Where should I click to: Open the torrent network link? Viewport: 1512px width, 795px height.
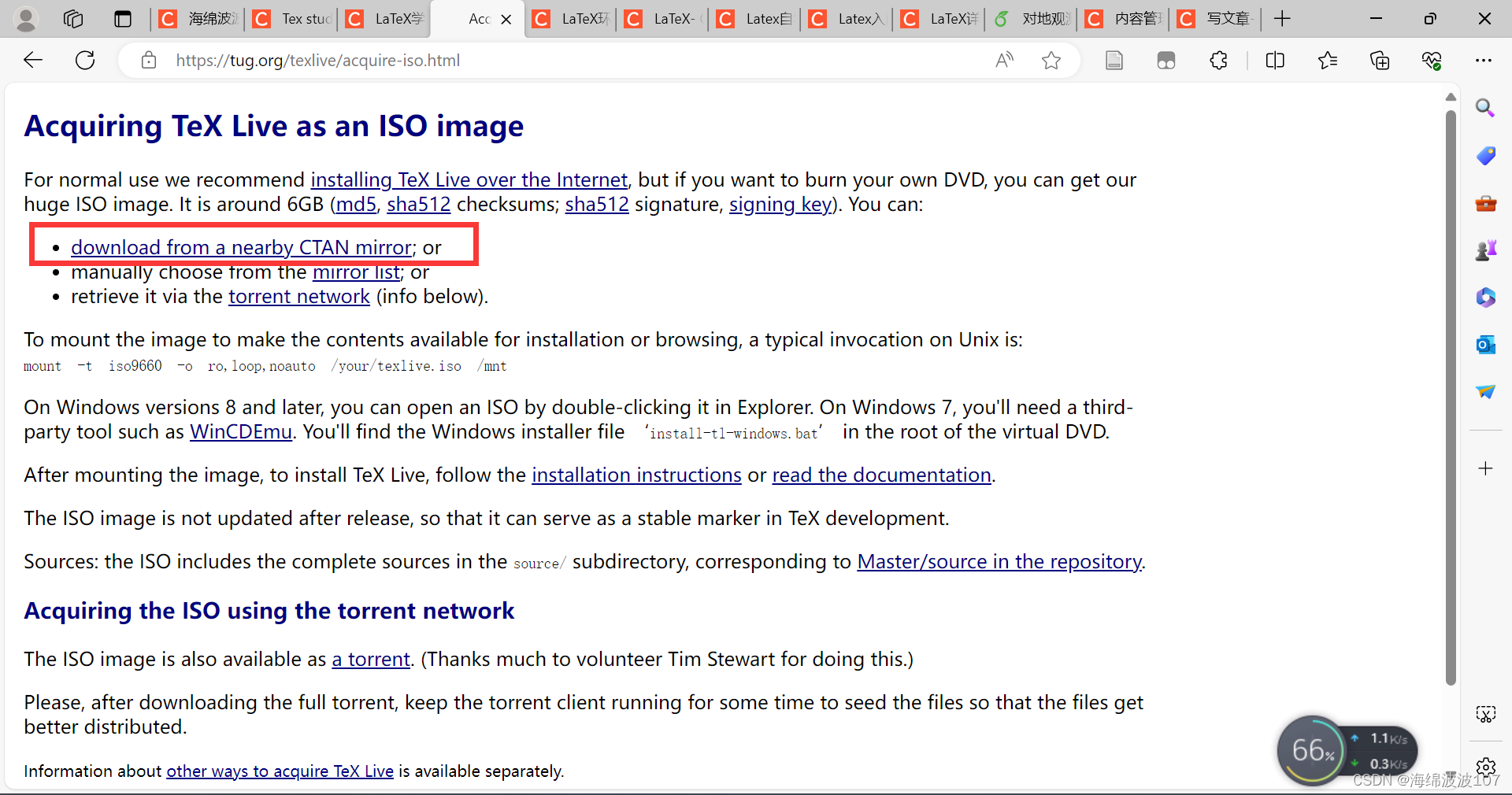(299, 297)
